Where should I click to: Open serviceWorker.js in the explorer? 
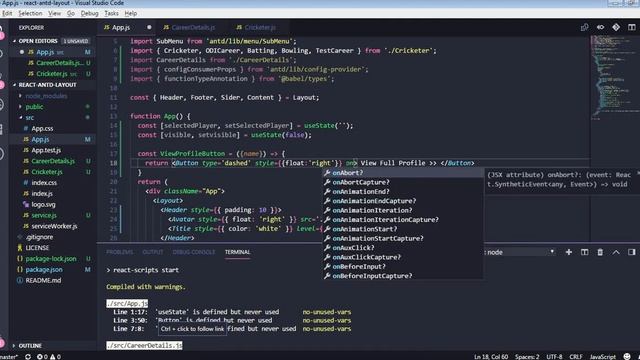click(54, 226)
